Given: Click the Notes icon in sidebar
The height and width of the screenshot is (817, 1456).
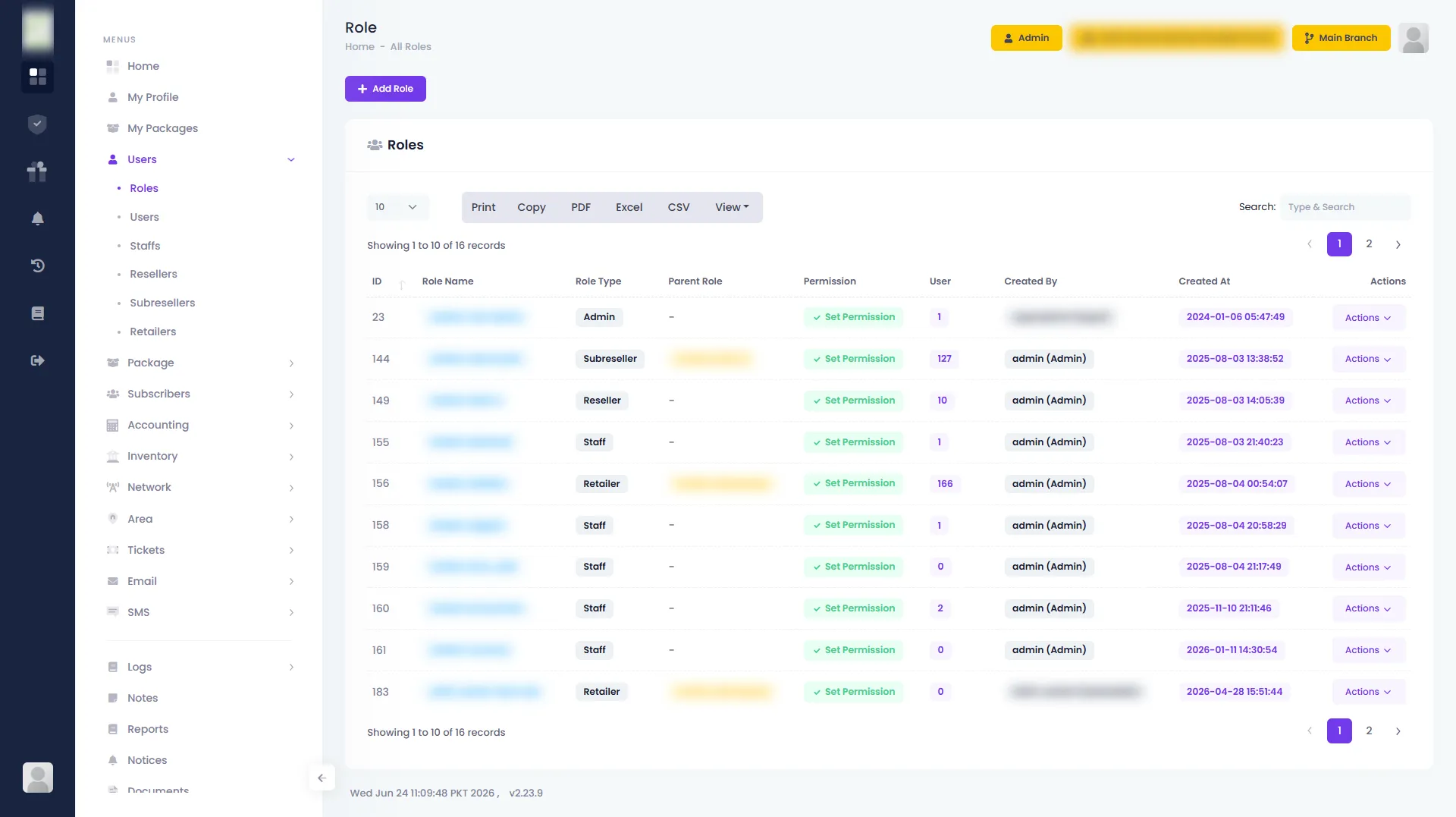Looking at the screenshot, I should (x=113, y=698).
